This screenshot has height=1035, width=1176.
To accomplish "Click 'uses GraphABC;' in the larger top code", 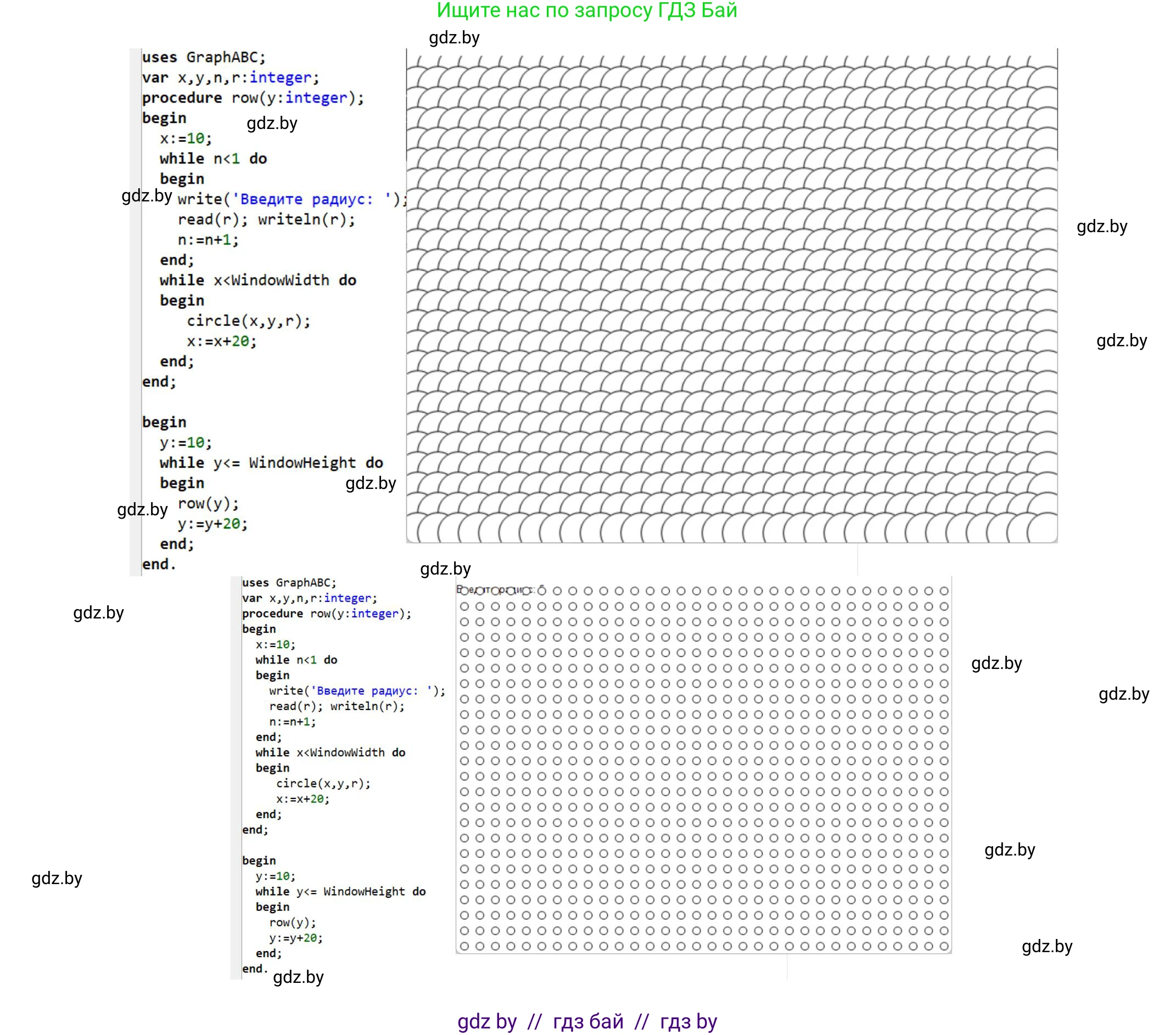I will (204, 58).
